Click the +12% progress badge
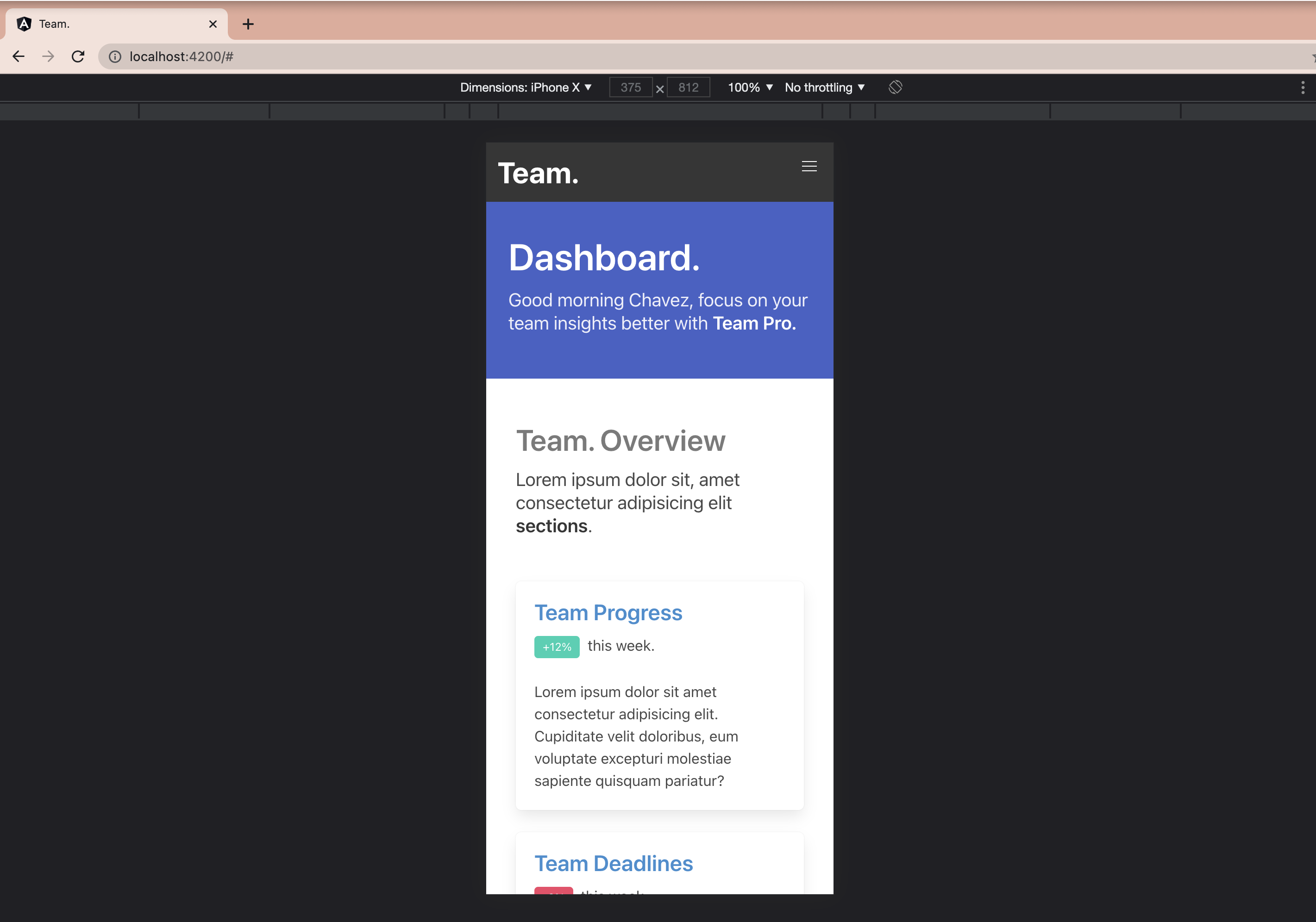 click(556, 647)
